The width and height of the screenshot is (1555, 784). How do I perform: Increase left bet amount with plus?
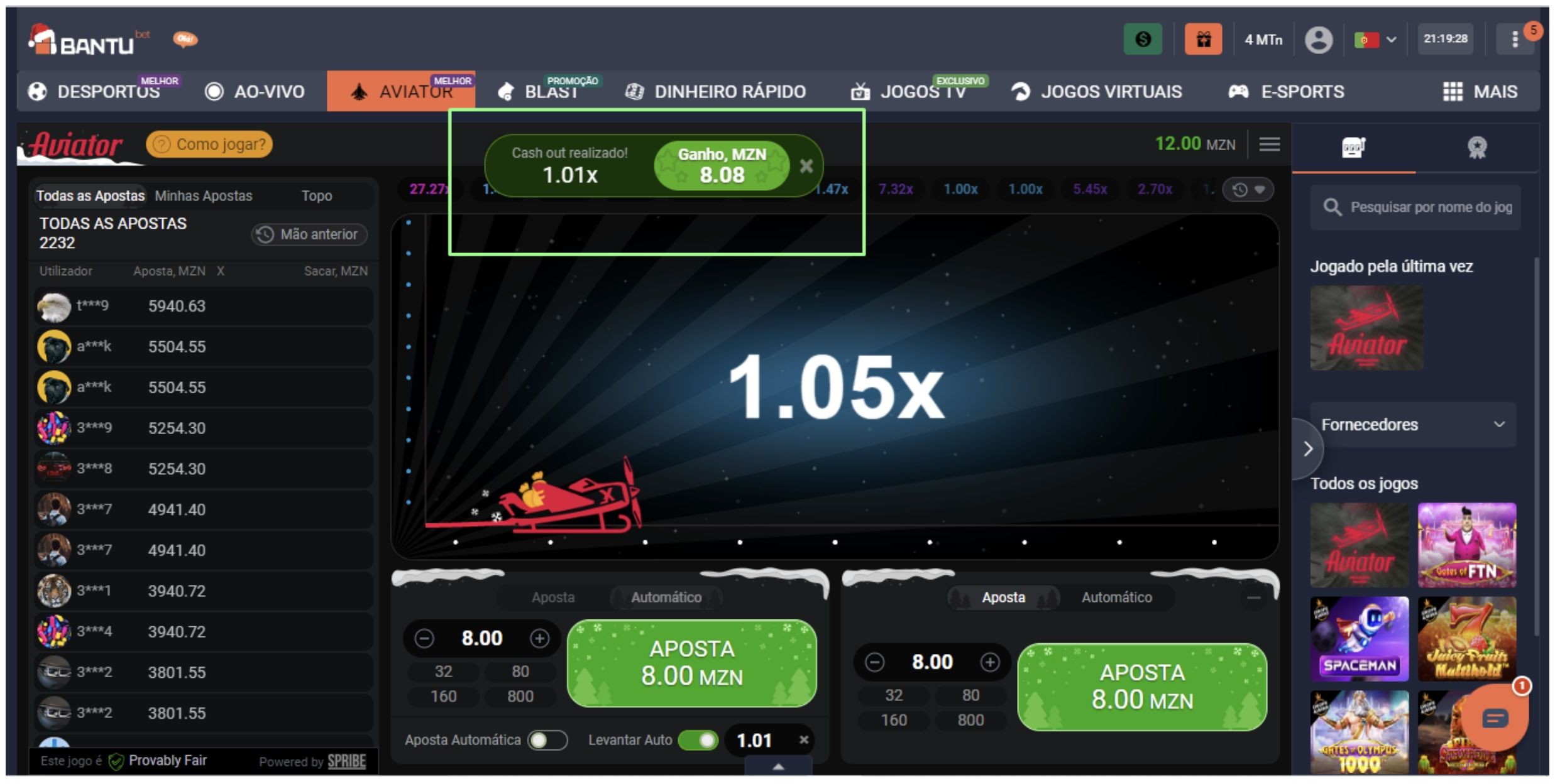click(x=539, y=639)
